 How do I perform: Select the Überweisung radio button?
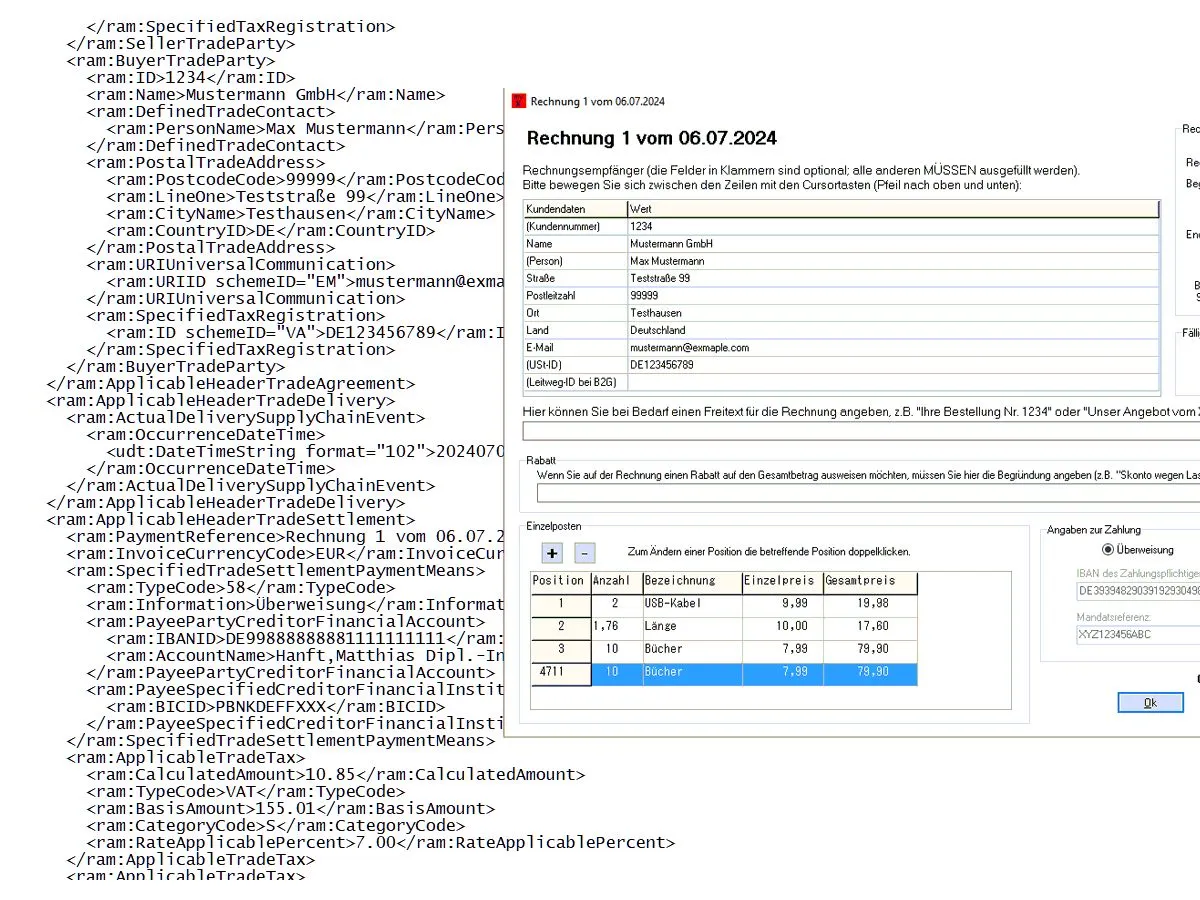coord(1107,549)
